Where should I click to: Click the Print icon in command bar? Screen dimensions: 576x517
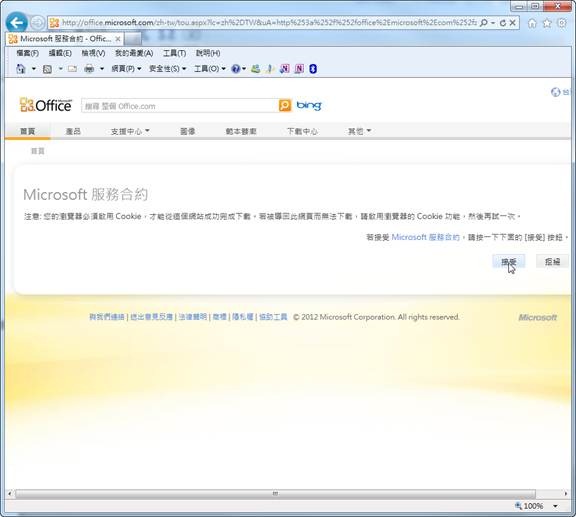point(89,69)
